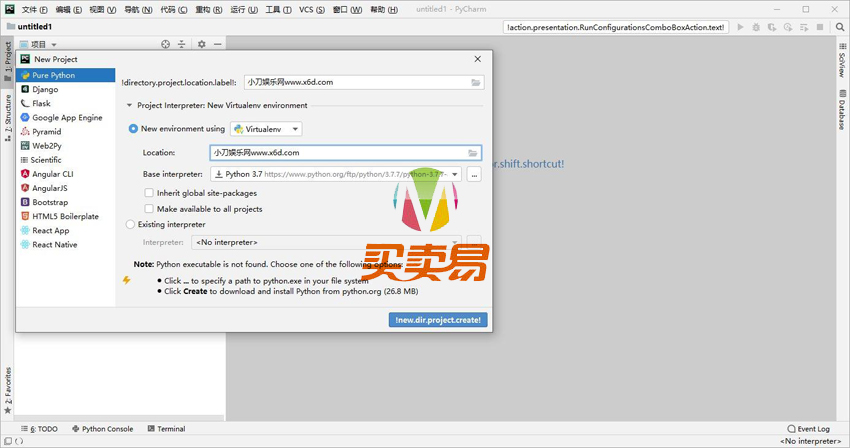Toggle the 2: Favorites side tab
Image resolution: width=850 pixels, height=448 pixels.
coord(8,391)
